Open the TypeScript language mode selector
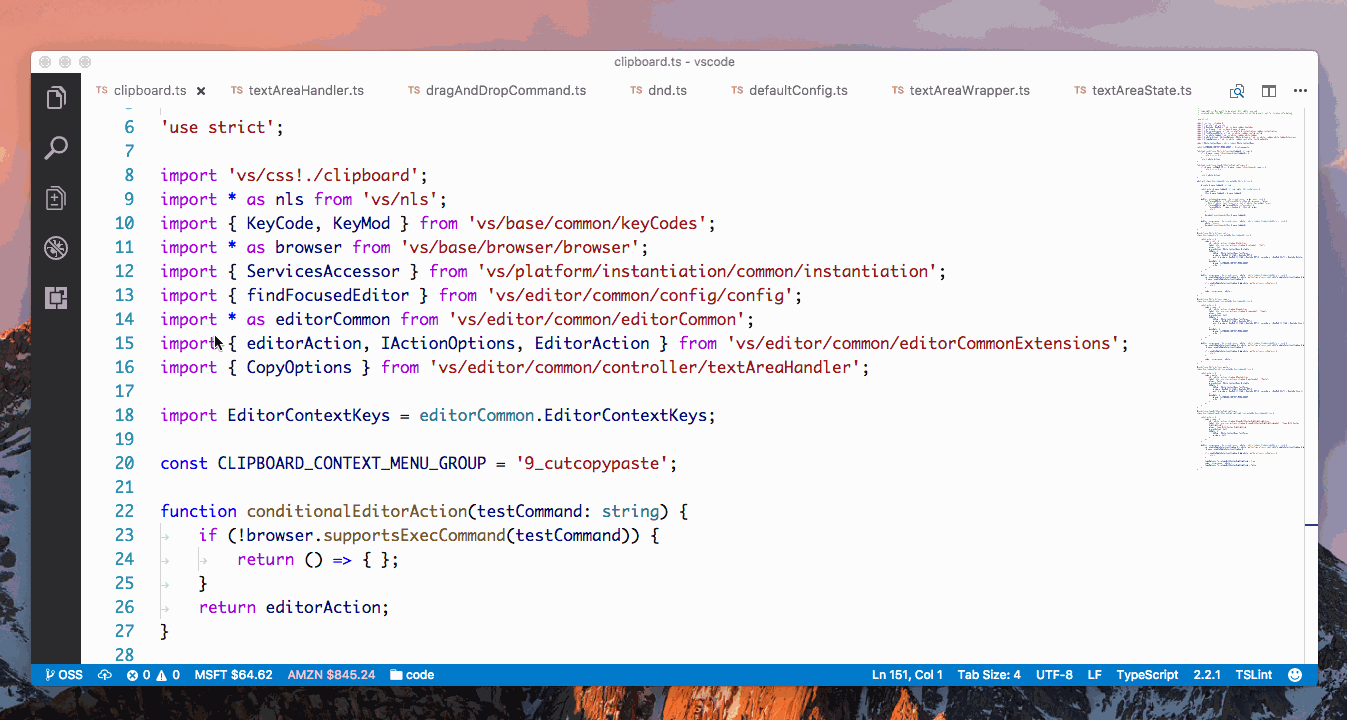Image resolution: width=1347 pixels, height=720 pixels. tap(1147, 675)
